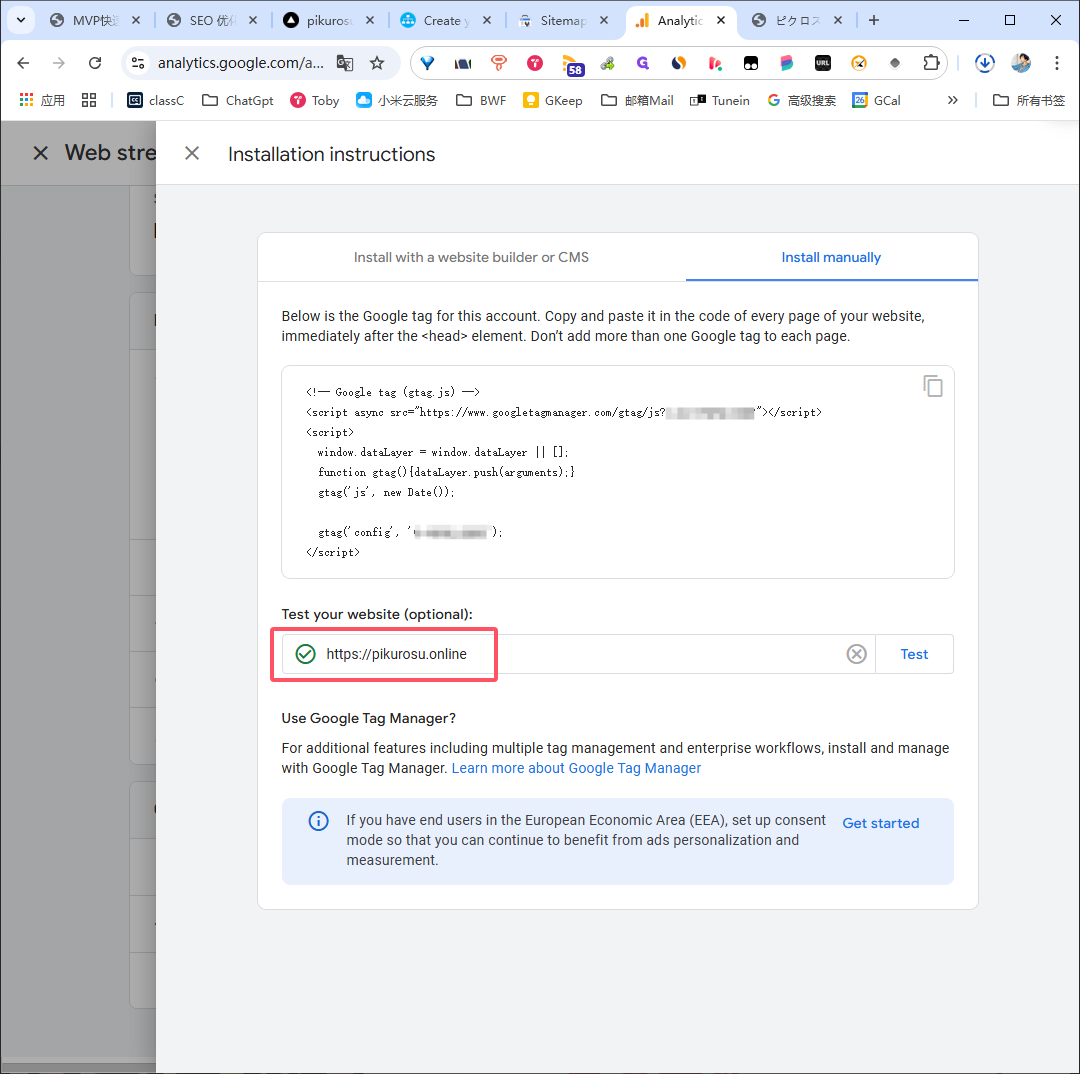Clear the test website URL field
The image size is (1080, 1074).
pyautogui.click(x=856, y=654)
